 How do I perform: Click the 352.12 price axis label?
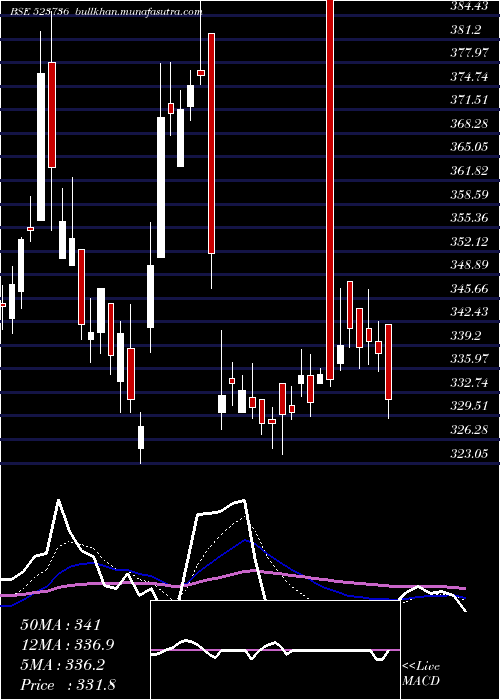[x=469, y=242]
